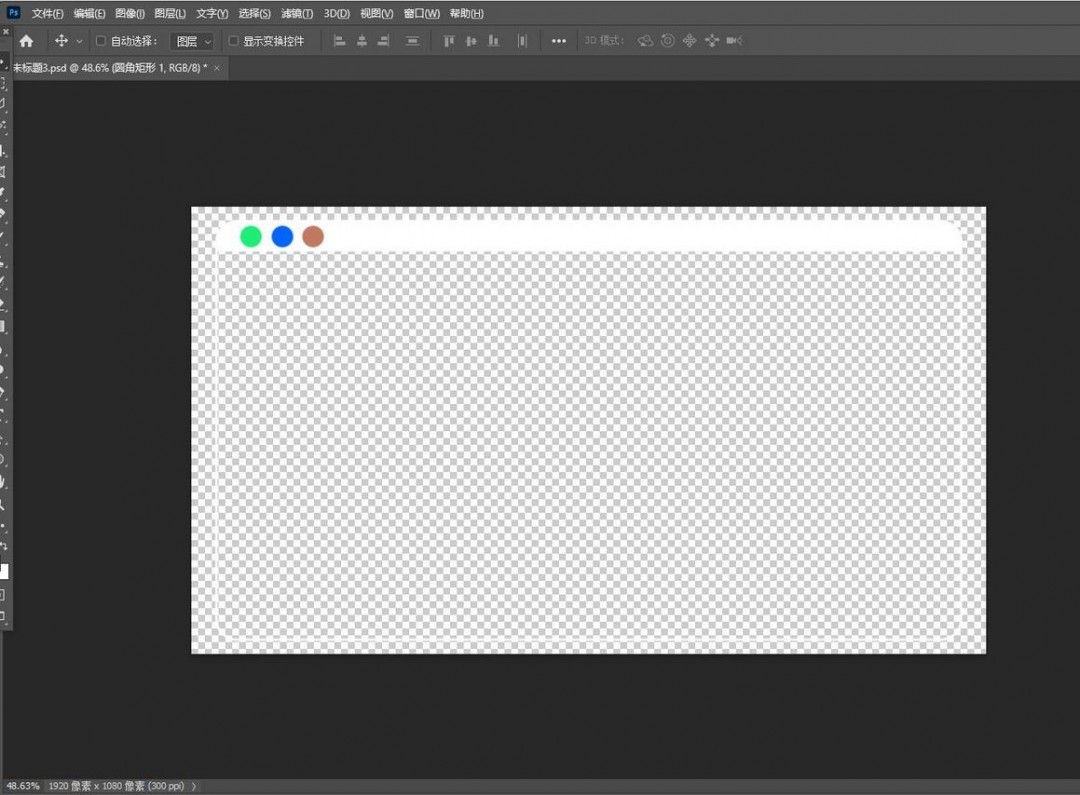Enable the 自动选择 checkbox
The height and width of the screenshot is (795, 1080).
(100, 41)
